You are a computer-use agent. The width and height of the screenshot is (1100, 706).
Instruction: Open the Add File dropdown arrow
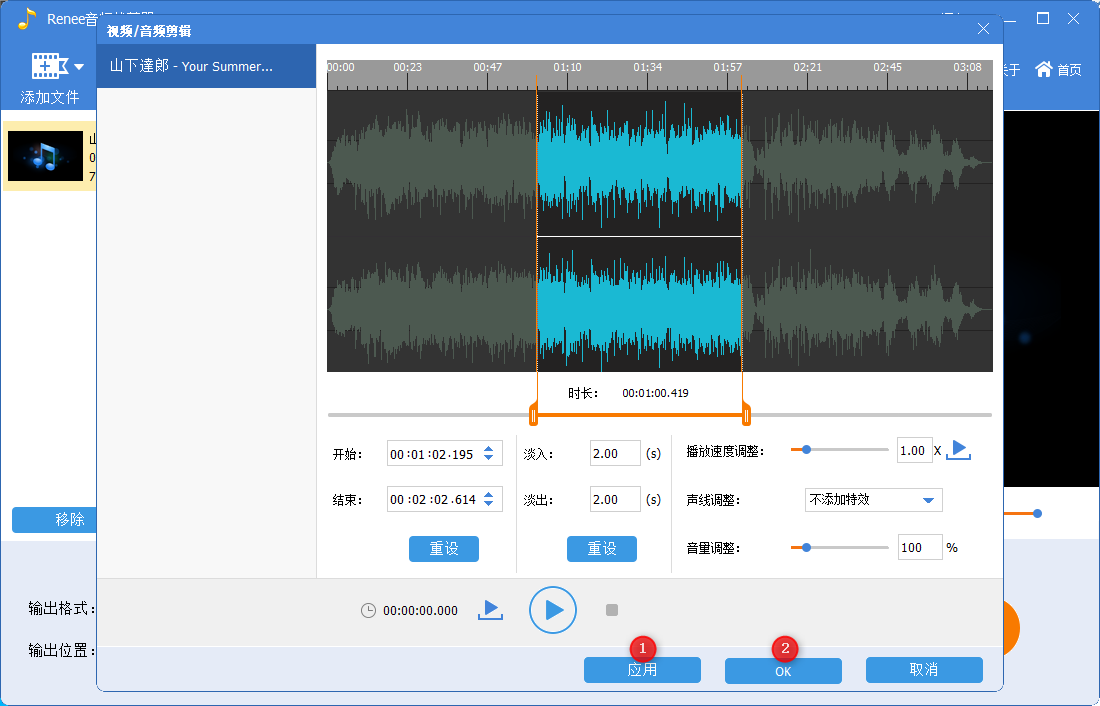tap(79, 67)
